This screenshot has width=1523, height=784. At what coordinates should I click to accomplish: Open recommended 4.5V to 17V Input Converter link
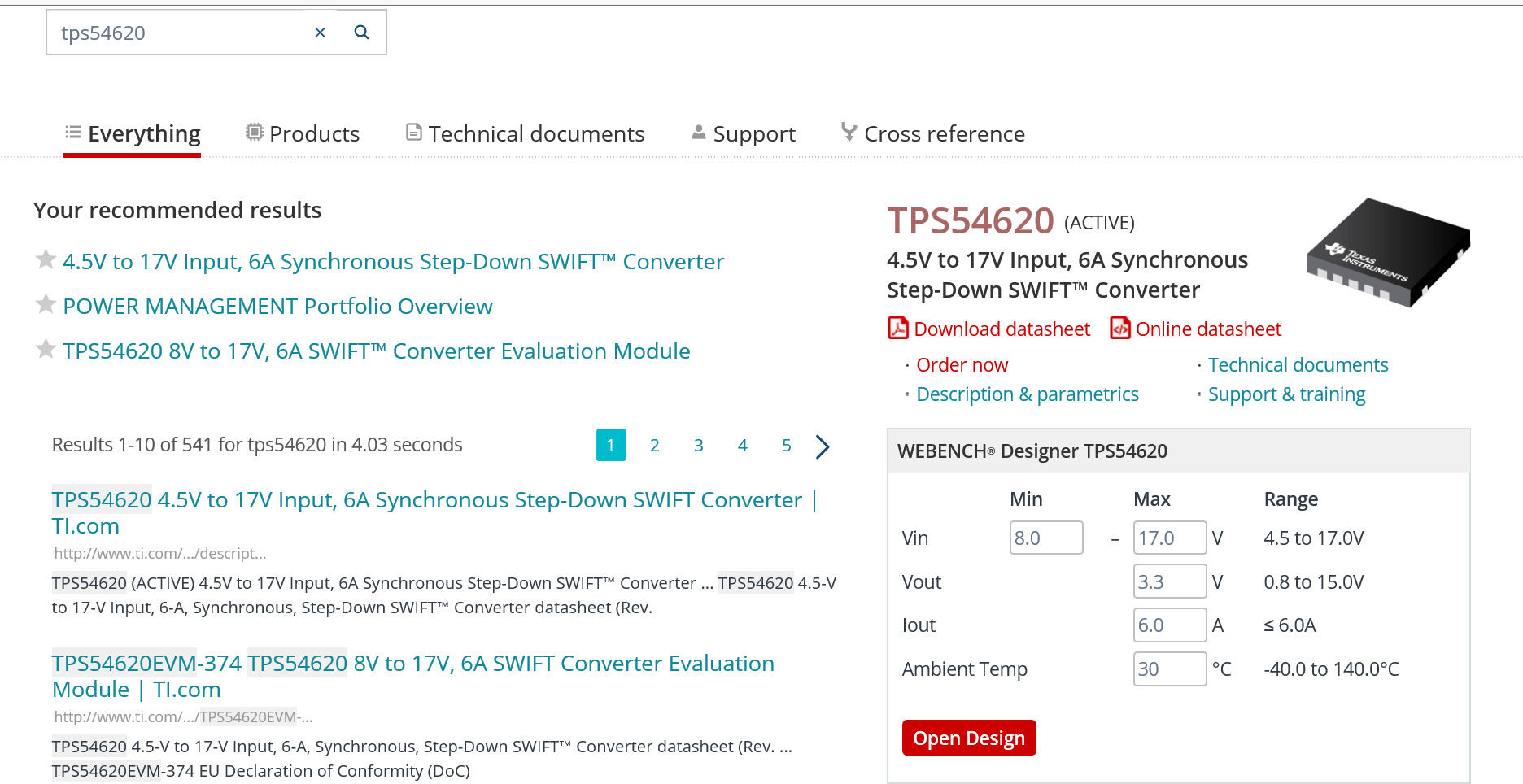pos(393,262)
